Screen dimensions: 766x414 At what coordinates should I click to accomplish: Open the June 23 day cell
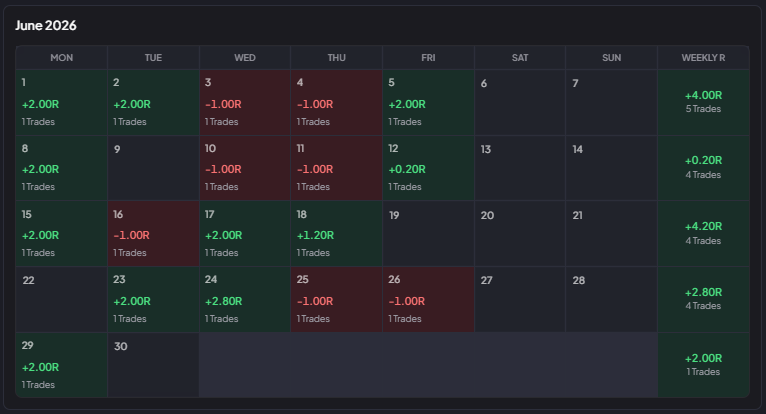click(153, 300)
